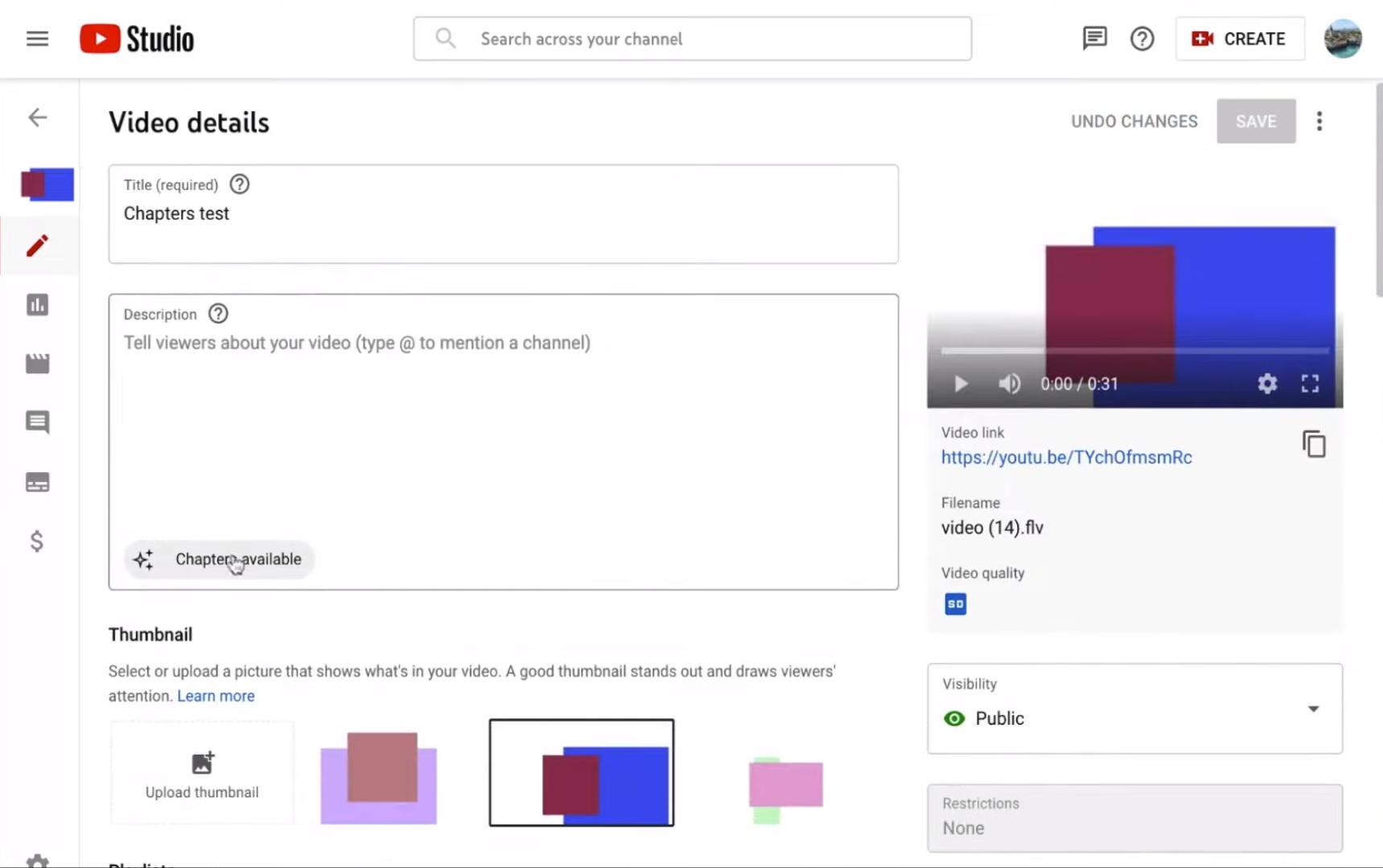Copy the video link with the copy icon
The height and width of the screenshot is (868, 1383).
tap(1314, 444)
